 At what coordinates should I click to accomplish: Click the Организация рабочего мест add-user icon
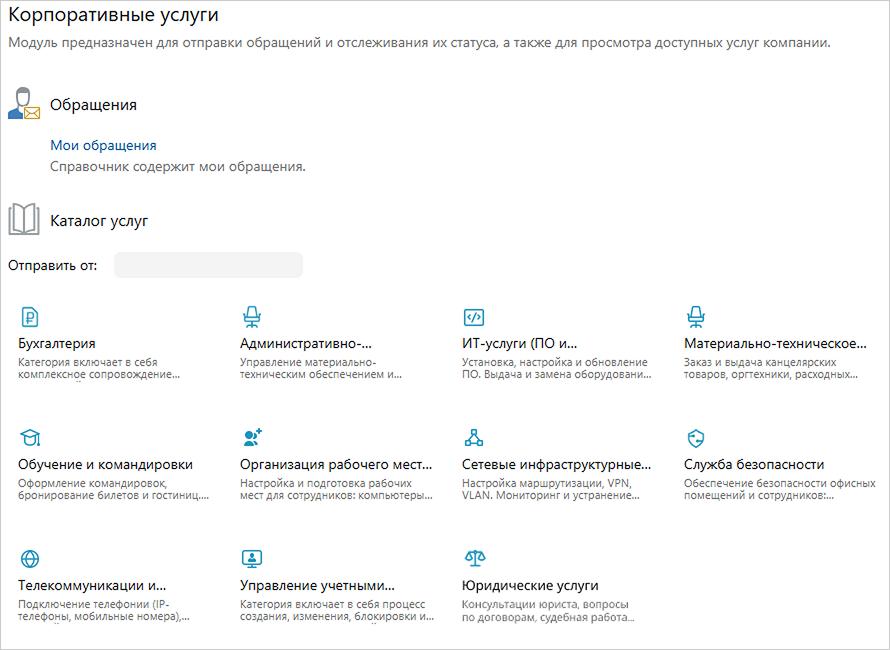click(x=252, y=438)
